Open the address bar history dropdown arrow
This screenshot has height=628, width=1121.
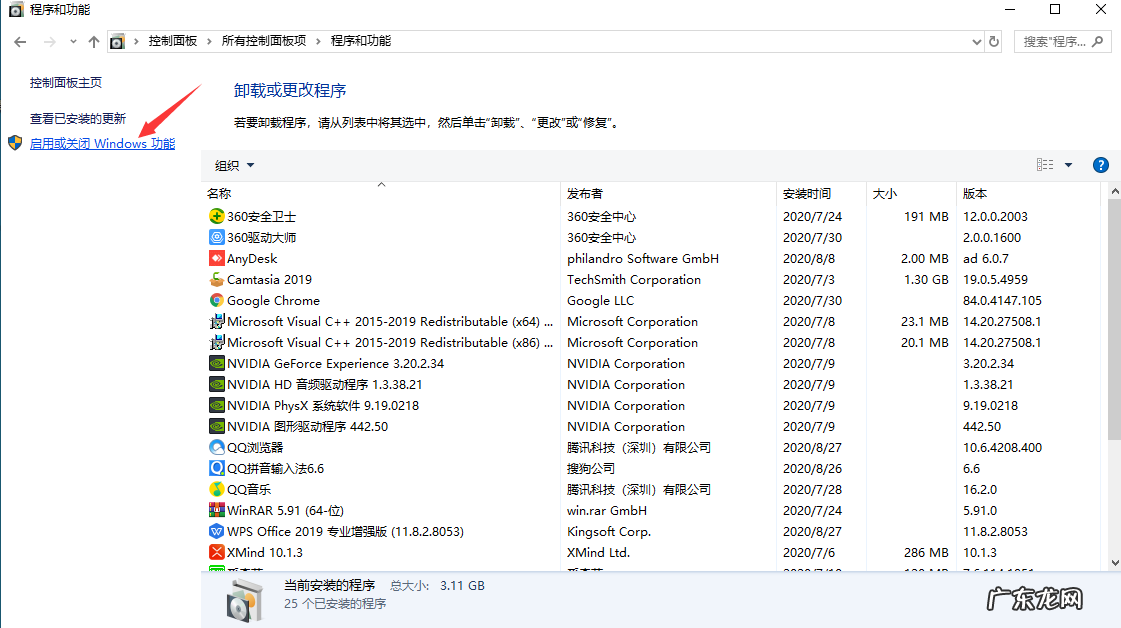tap(977, 41)
